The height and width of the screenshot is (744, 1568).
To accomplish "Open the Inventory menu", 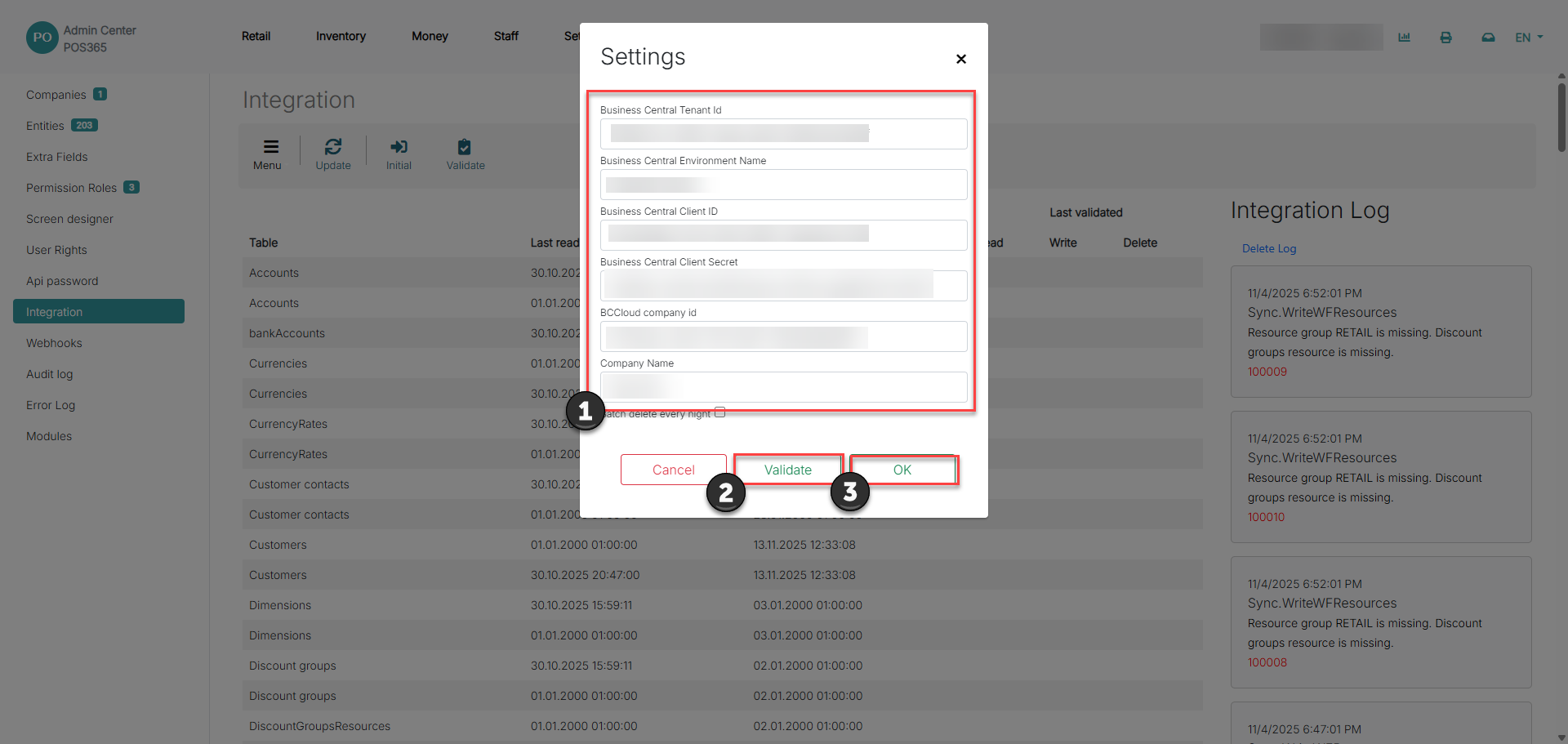I will point(341,36).
